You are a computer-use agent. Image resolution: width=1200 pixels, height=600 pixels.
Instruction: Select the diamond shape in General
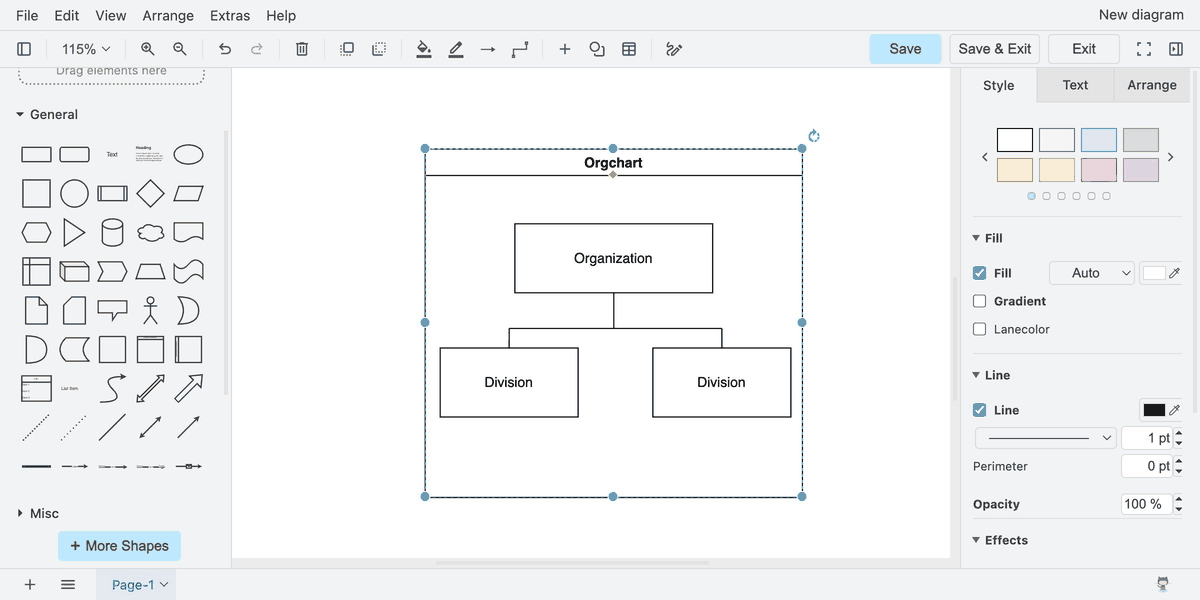pyautogui.click(x=150, y=193)
